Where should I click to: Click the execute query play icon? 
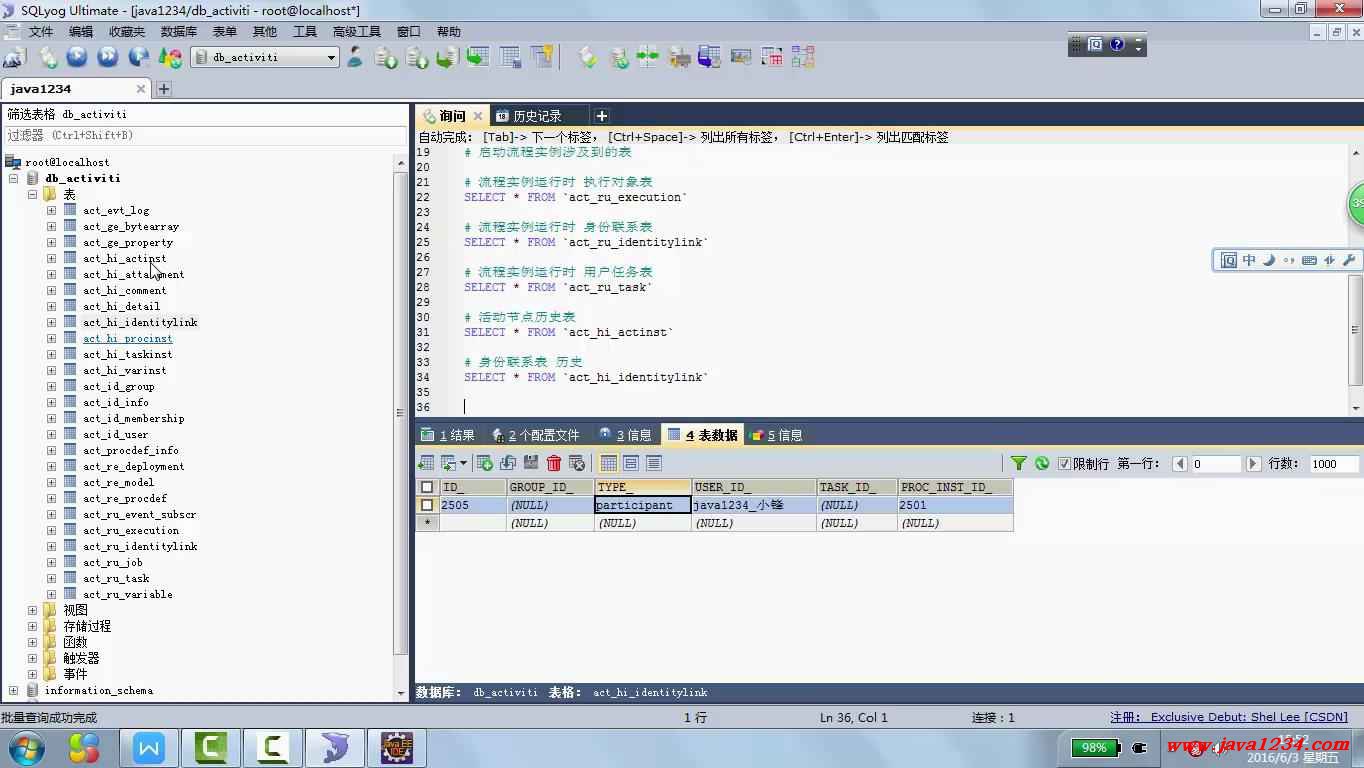[77, 57]
